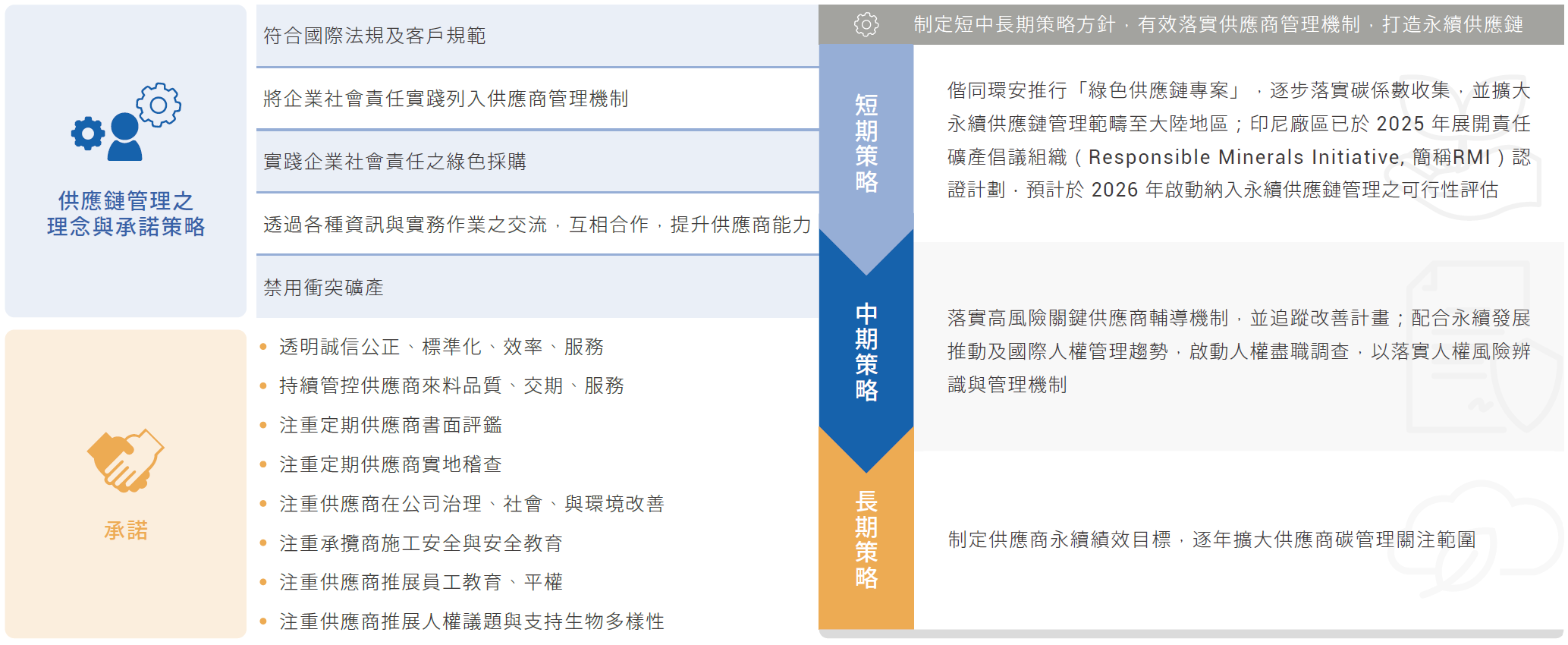Click the 實踐企業社會責任之綠色採購 row
The height and width of the screenshot is (645, 1568).
(x=538, y=162)
